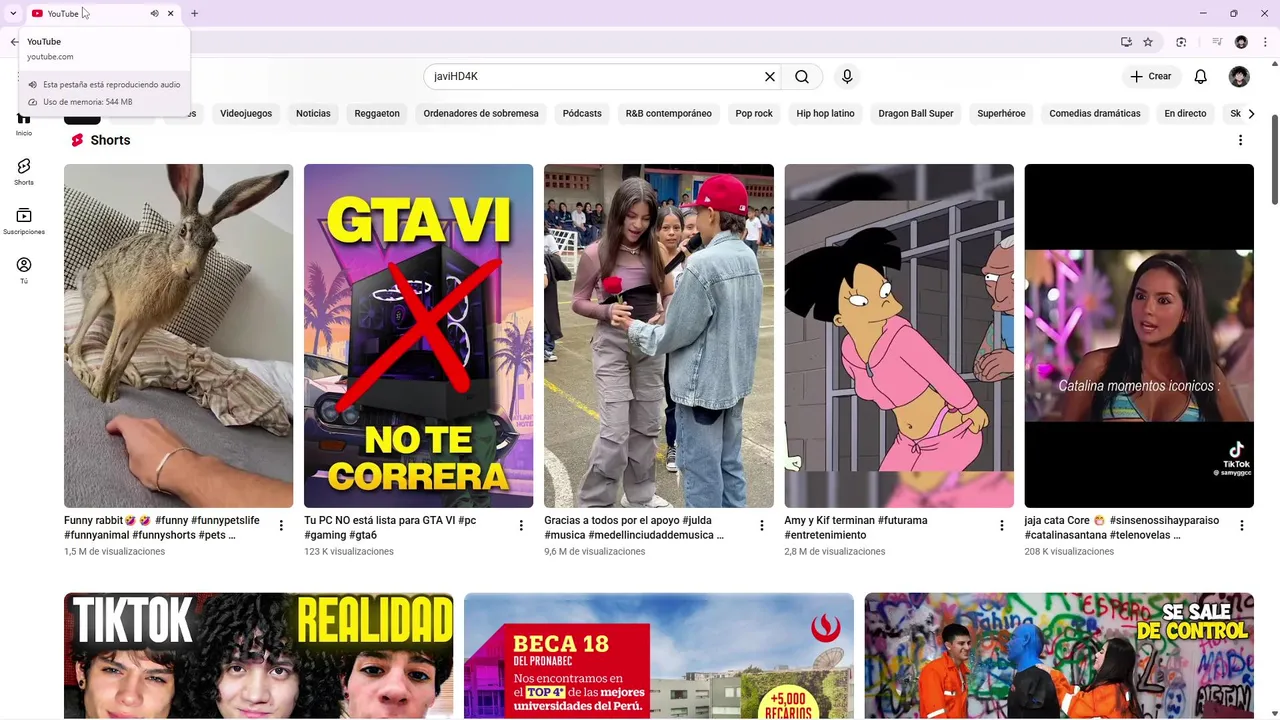Select the Dragon Ball Super chip
The image size is (1280, 720).
click(x=916, y=113)
